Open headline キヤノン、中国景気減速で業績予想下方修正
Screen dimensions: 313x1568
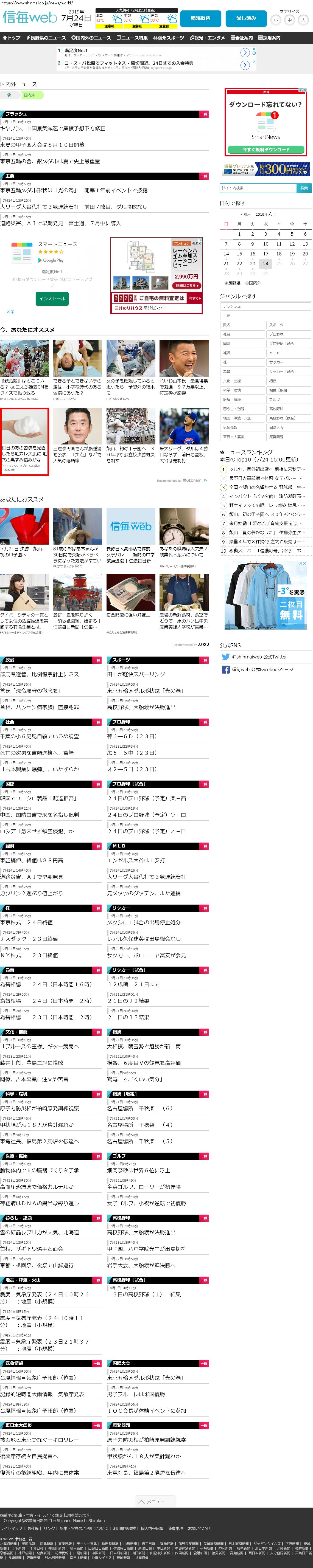(x=53, y=128)
